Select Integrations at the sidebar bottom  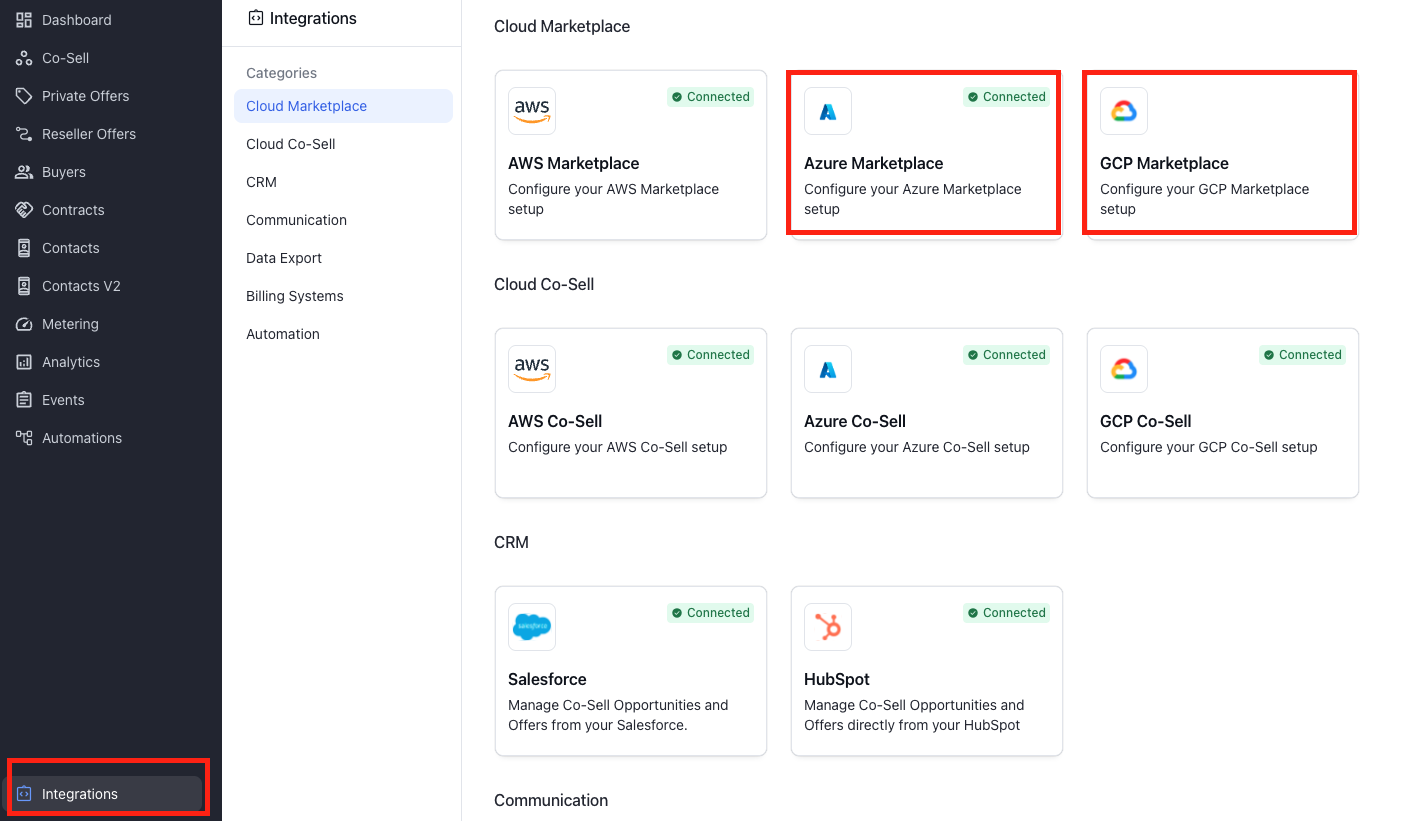coord(104,794)
